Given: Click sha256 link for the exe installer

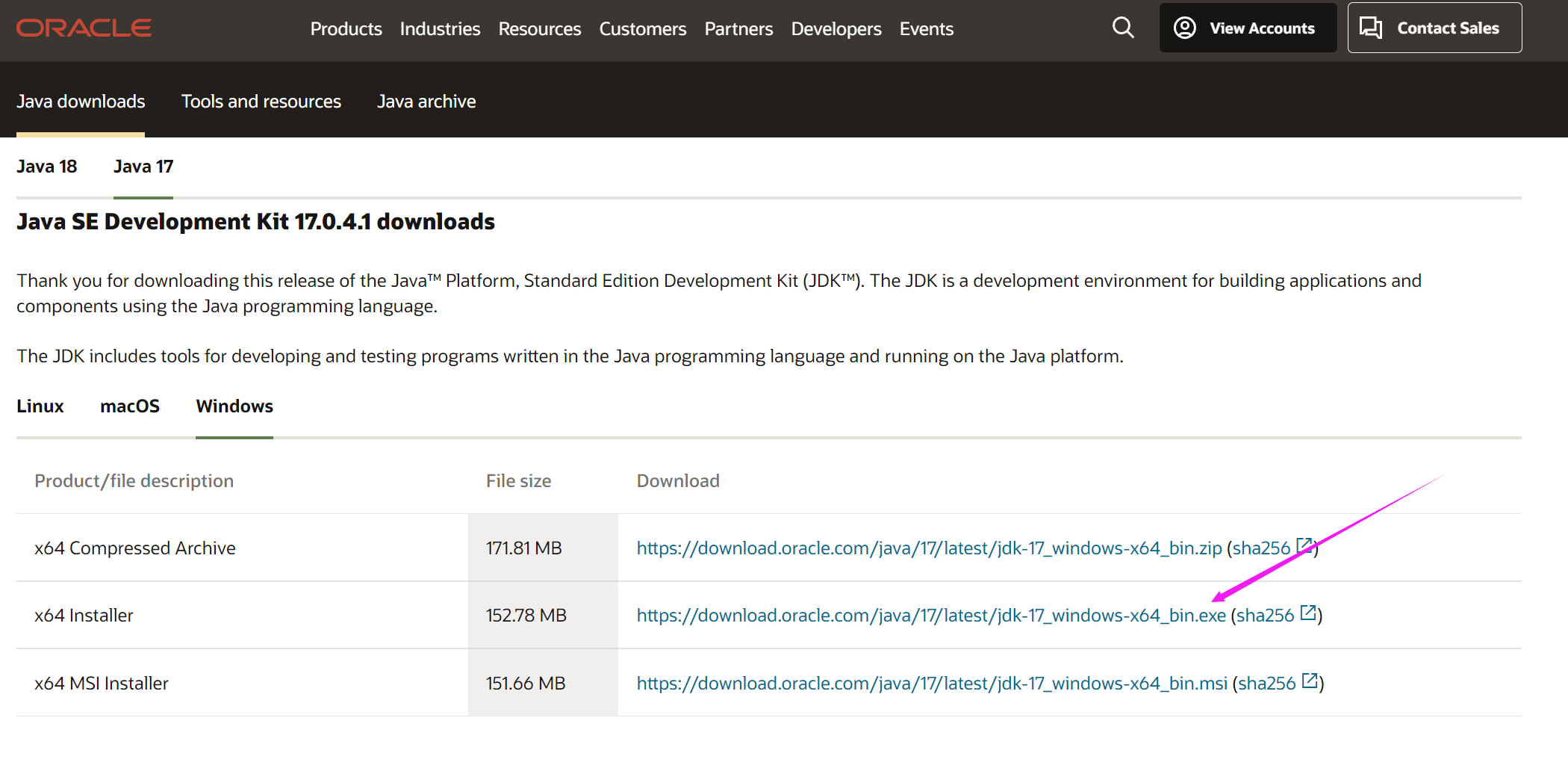Looking at the screenshot, I should pos(1265,615).
